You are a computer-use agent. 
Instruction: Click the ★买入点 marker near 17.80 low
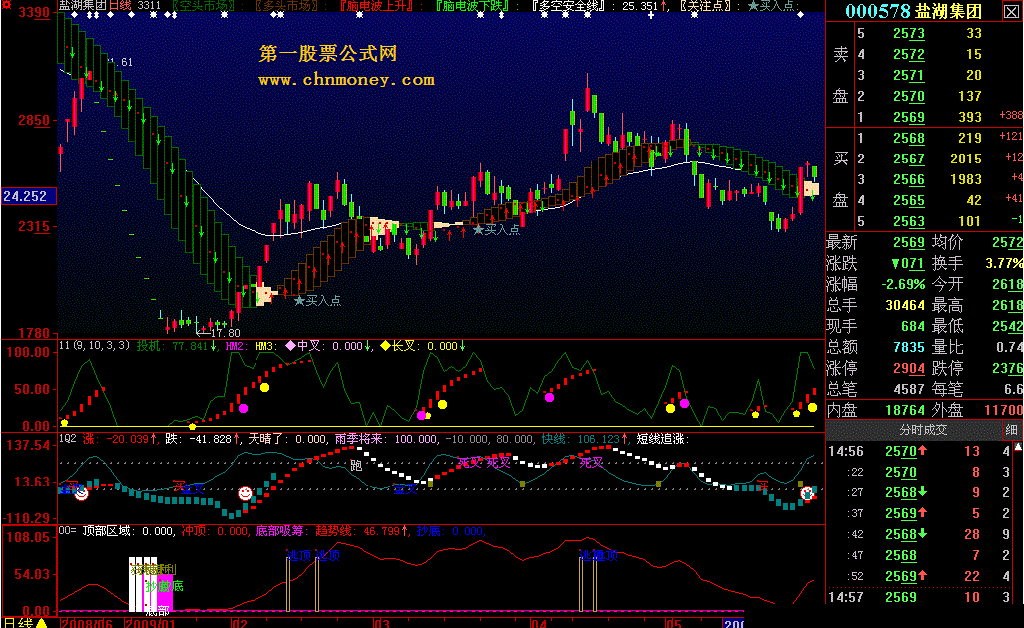coord(317,300)
